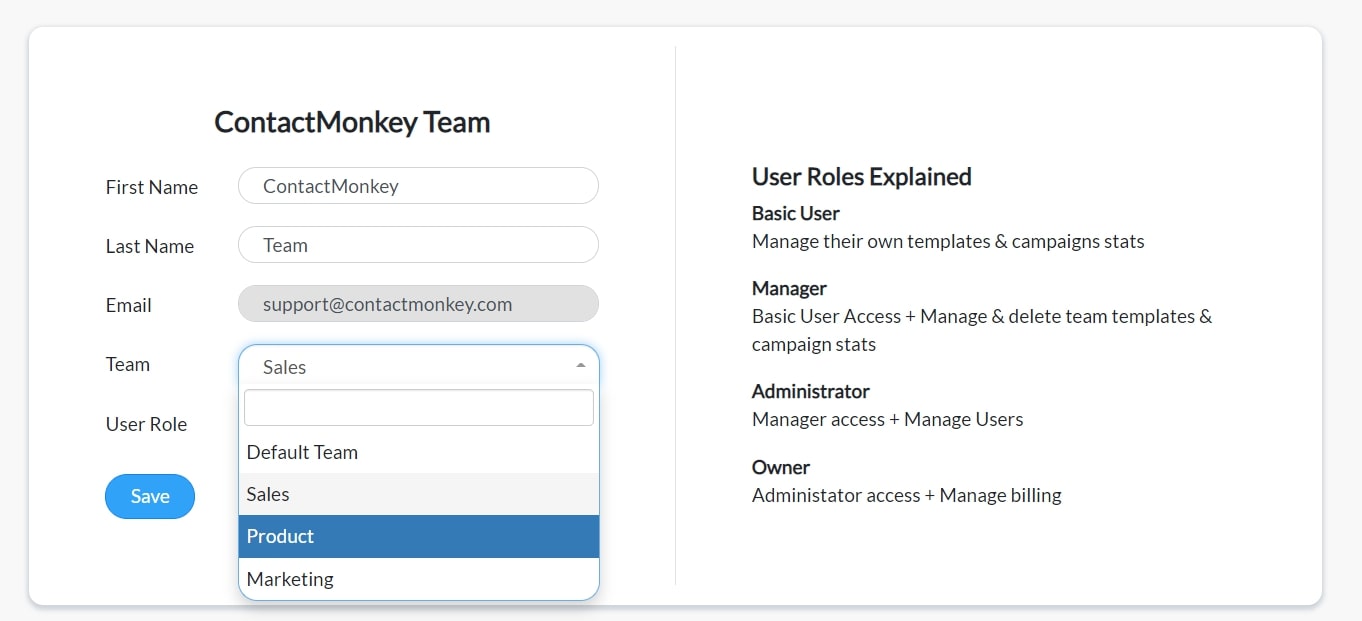Pick Marketing from the dropdown list
Screen dimensions: 1362x621
click(418, 579)
